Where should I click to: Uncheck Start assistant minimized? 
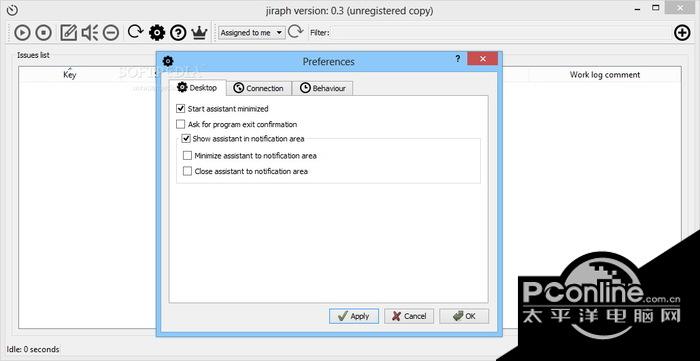click(x=180, y=108)
